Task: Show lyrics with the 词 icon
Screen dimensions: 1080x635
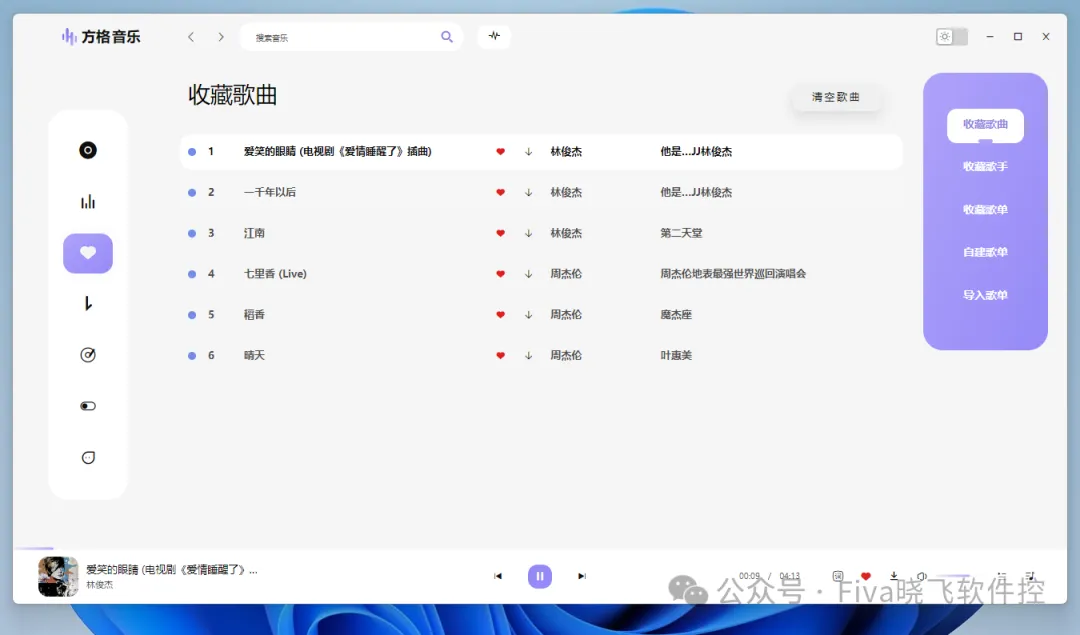Action: coord(838,576)
